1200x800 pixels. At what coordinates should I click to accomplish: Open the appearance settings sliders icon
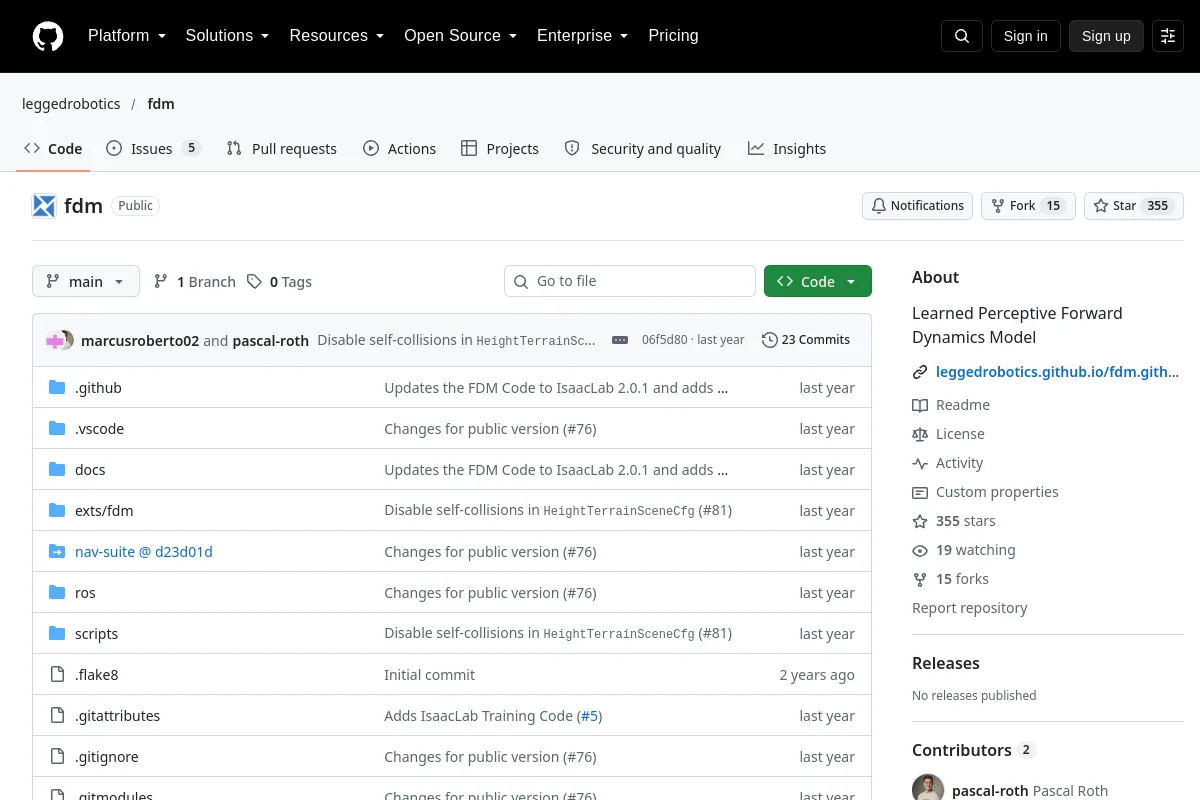1168,36
